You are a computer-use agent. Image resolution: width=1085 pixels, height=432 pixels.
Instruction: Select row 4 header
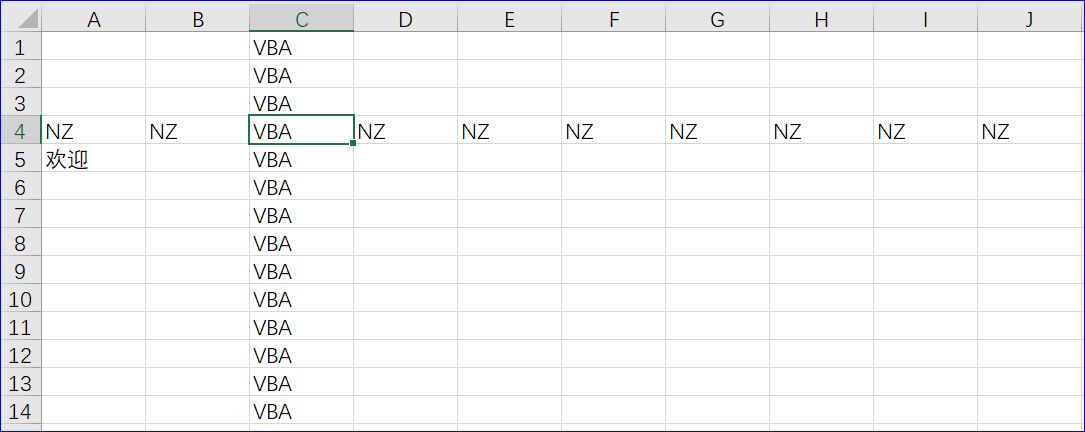click(21, 130)
